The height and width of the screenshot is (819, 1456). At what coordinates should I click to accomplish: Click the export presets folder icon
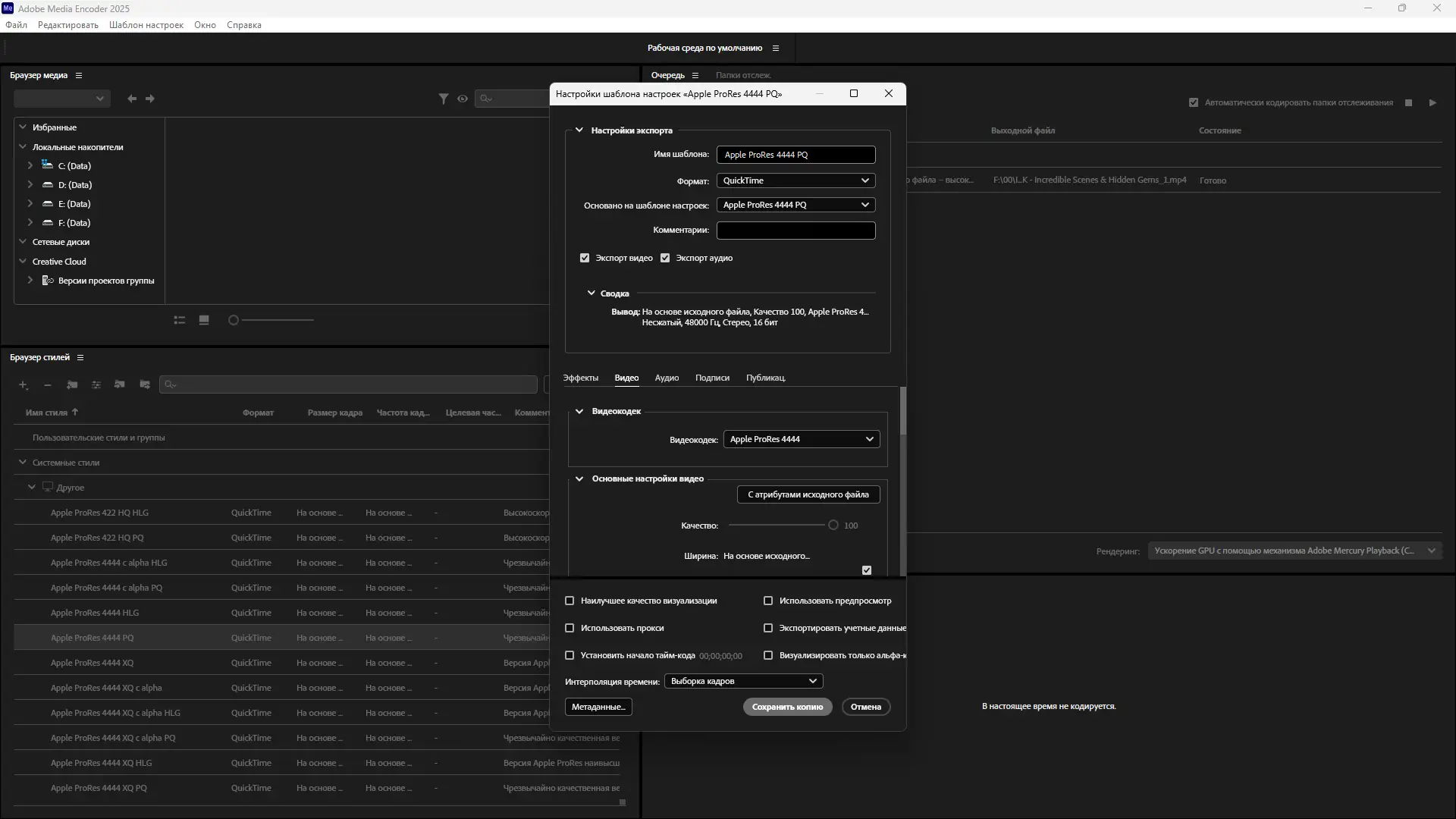145,385
